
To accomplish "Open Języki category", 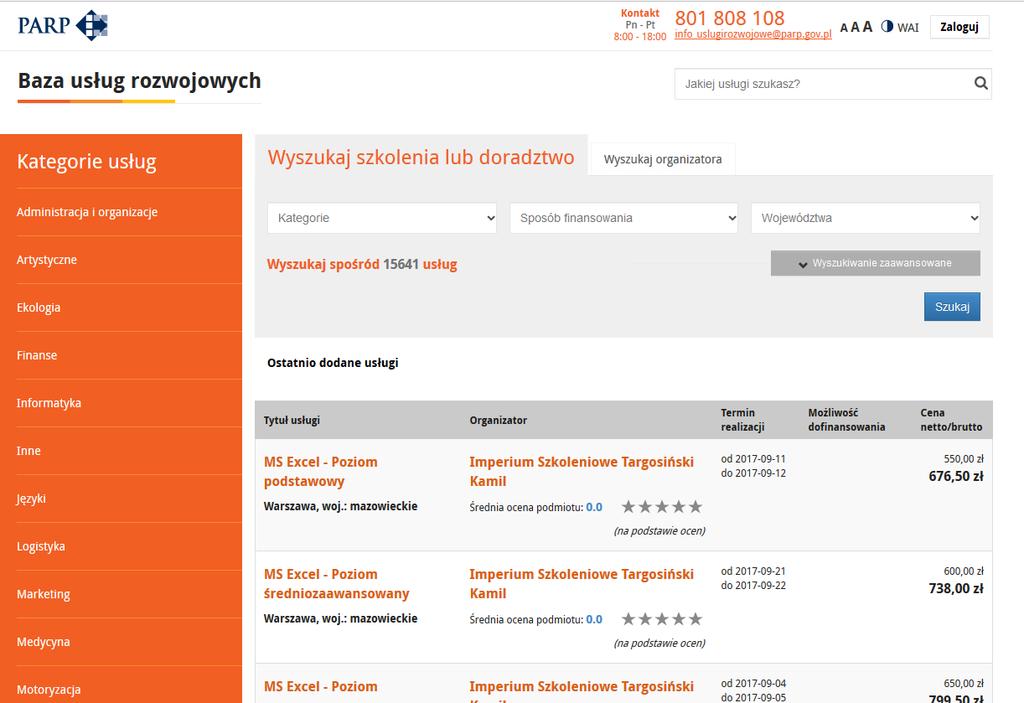I will pos(31,499).
